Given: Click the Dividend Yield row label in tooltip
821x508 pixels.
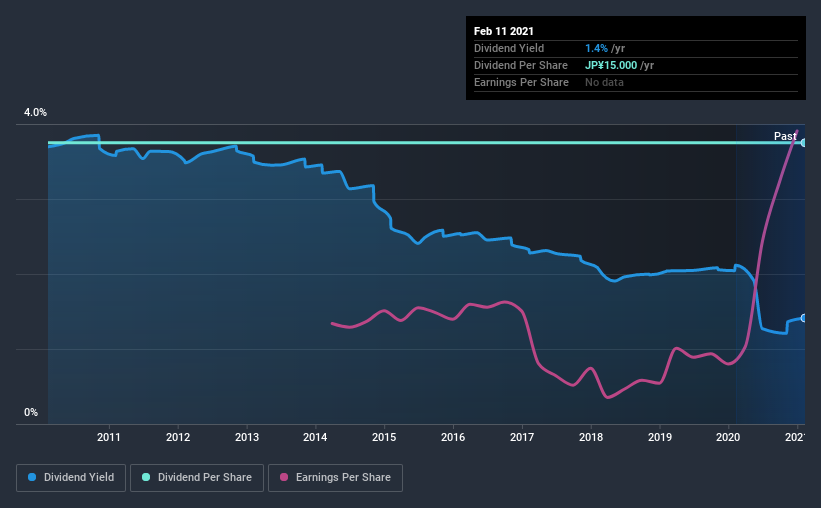Looking at the screenshot, I should point(509,48).
